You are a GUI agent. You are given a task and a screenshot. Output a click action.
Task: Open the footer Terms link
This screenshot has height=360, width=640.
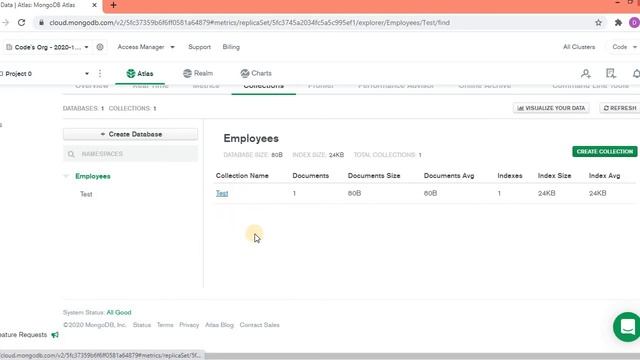pyautogui.click(x=165, y=325)
